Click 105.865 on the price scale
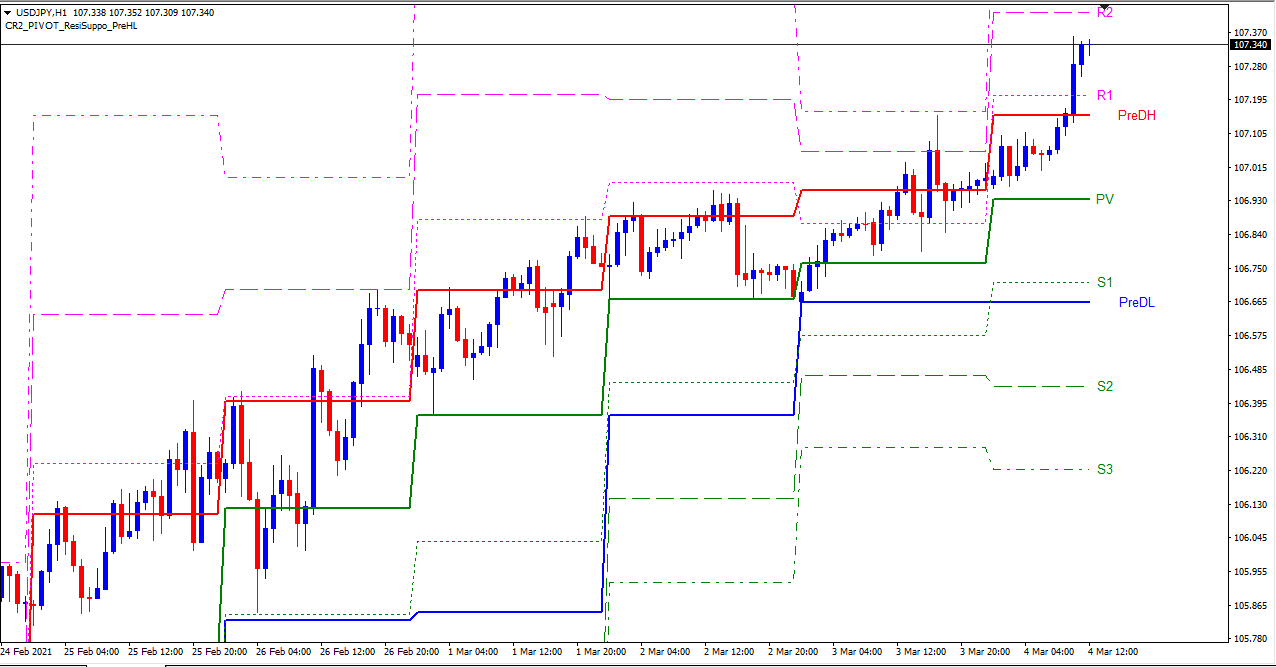The width and height of the screenshot is (1276, 667). coord(1251,605)
